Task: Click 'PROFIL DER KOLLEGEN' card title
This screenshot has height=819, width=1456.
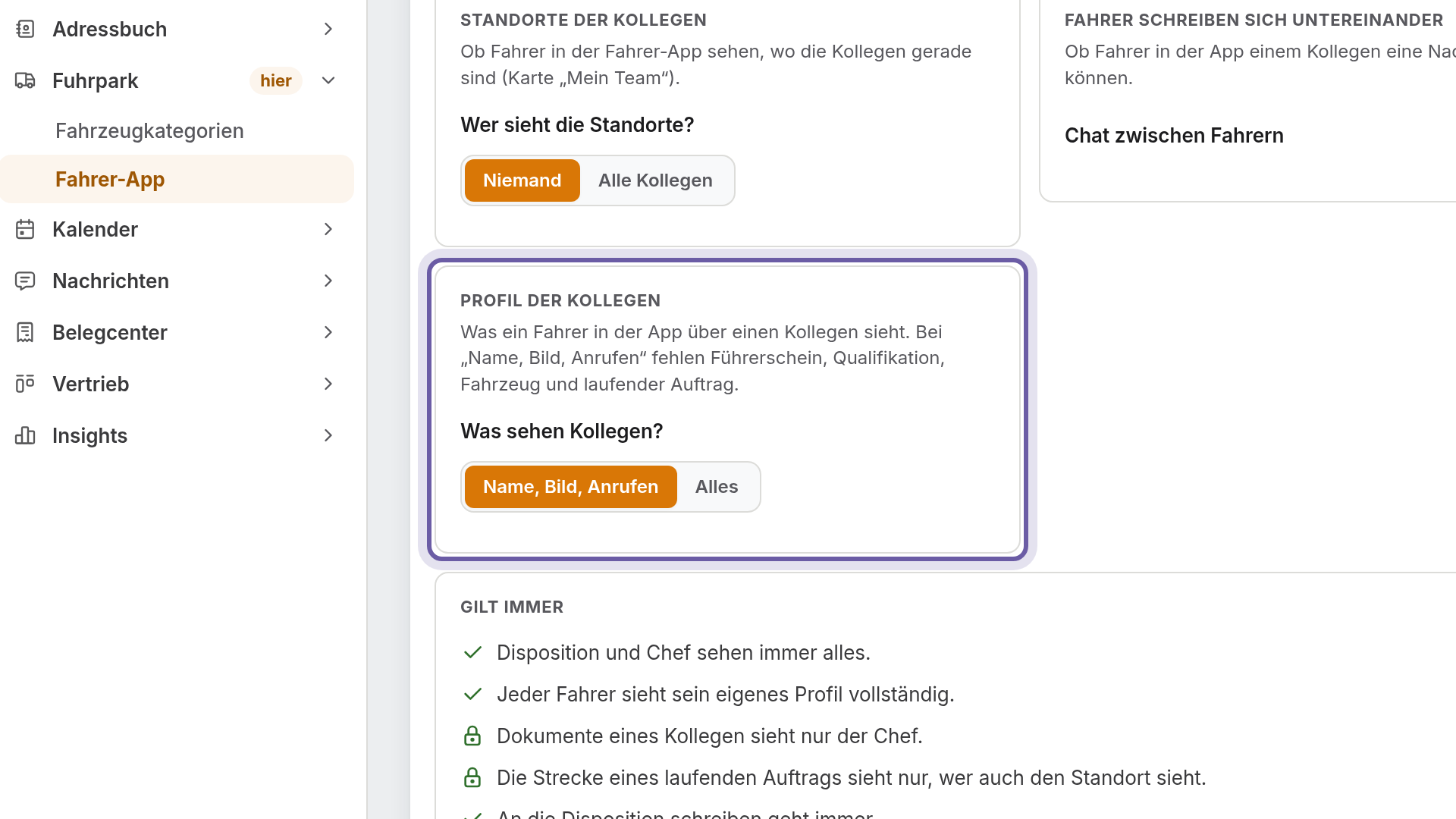Action: point(560,300)
